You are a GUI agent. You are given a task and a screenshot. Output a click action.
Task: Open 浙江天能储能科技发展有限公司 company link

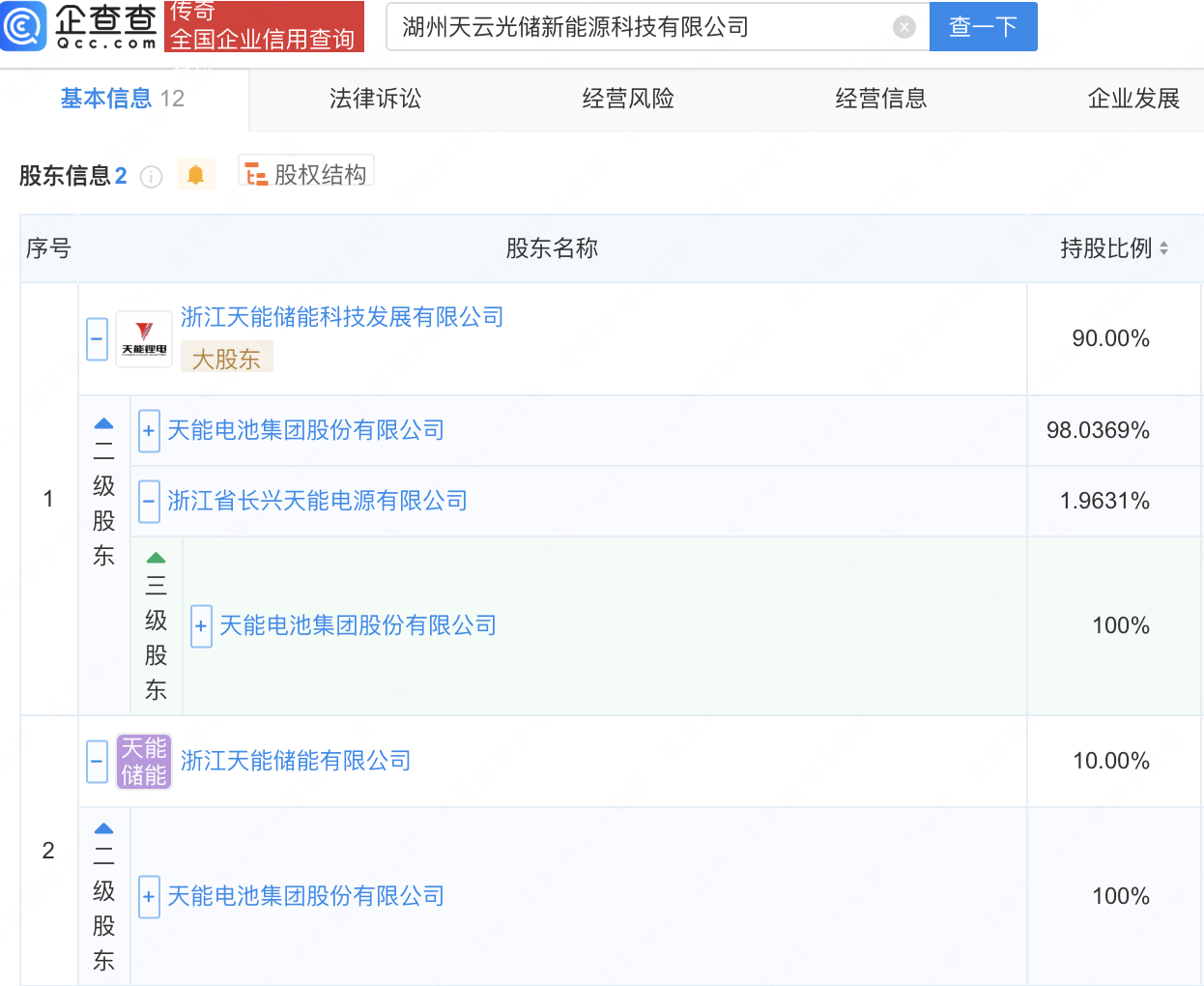(x=342, y=317)
